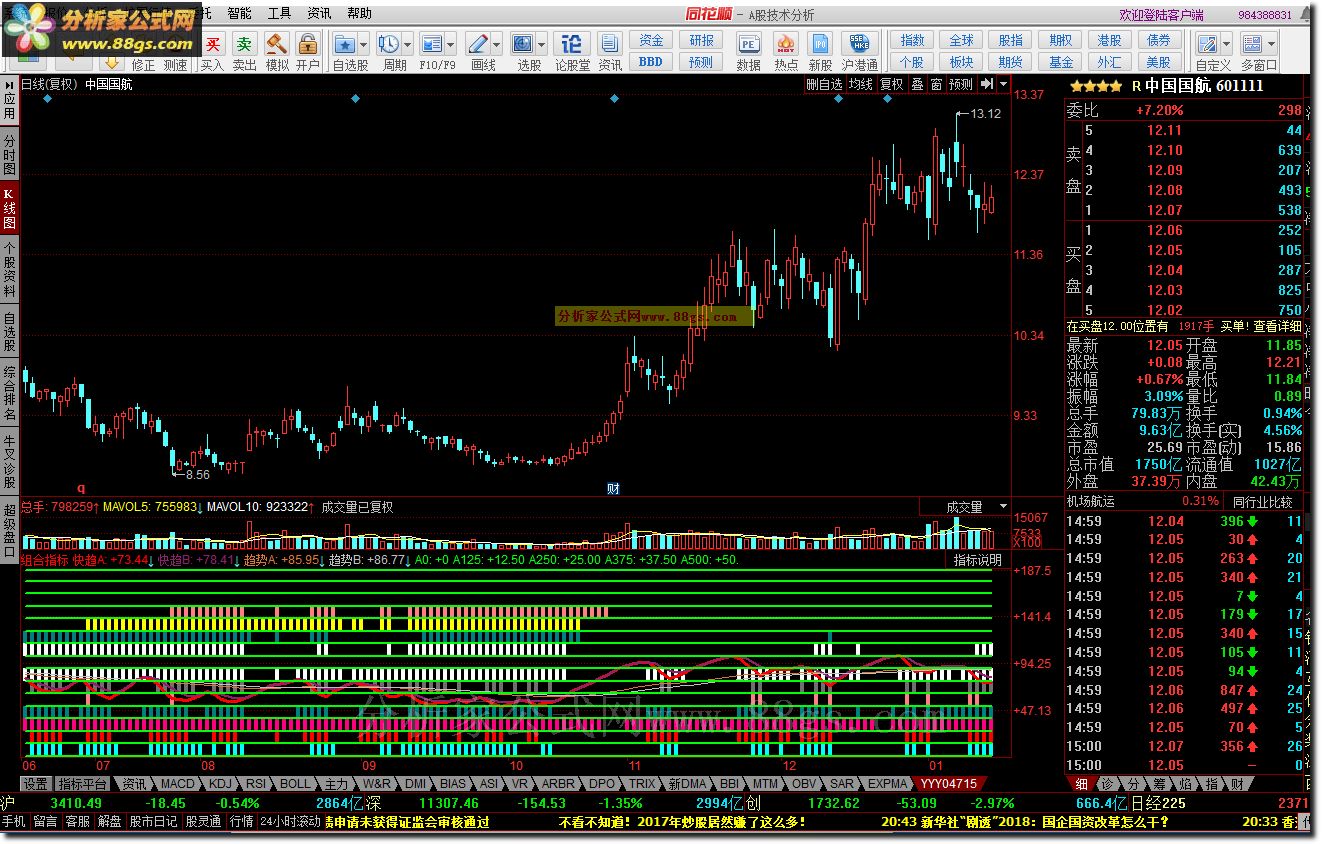
Task: Toggle 复权 price adjustment on chart
Action: (x=892, y=84)
